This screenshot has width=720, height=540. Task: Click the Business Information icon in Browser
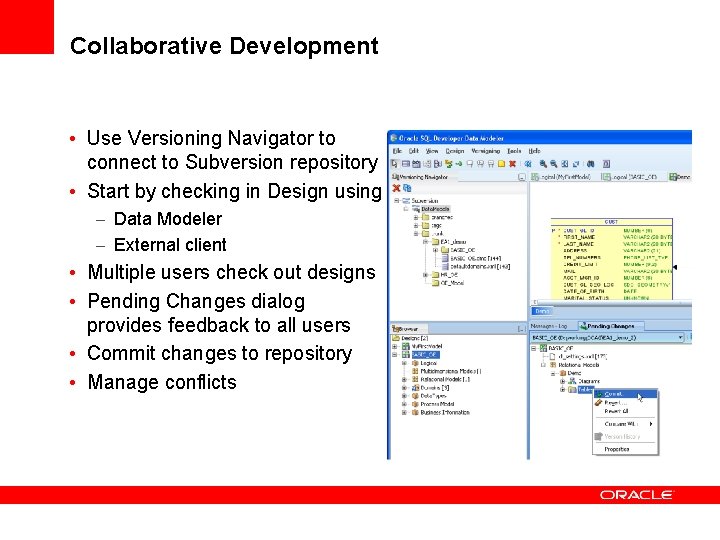[x=415, y=412]
